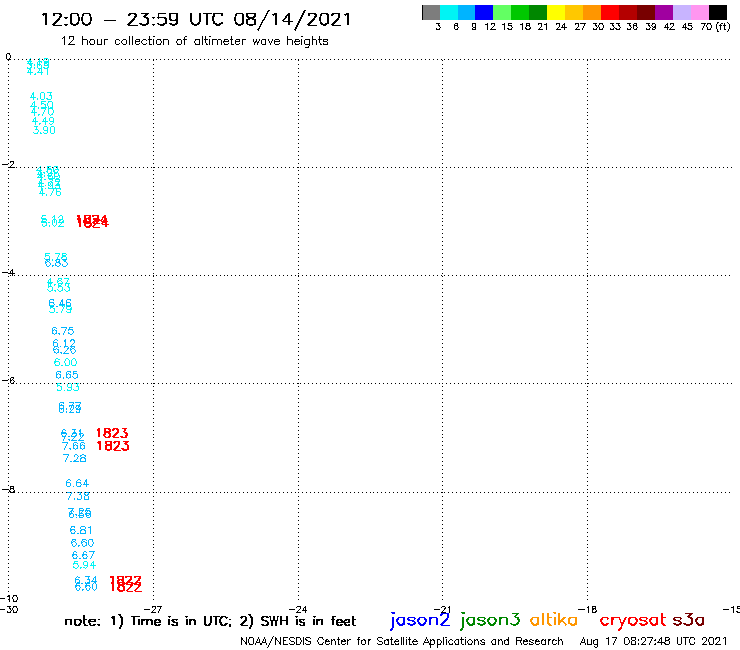Select the dark blue swatch in the color scale
740x650 pixels.
tap(485, 12)
